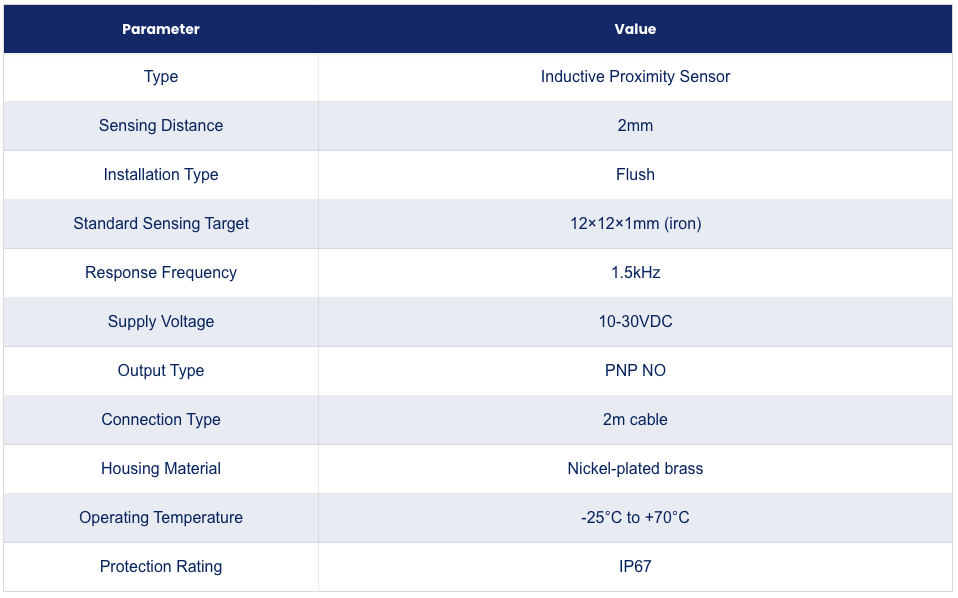The image size is (958, 598).
Task: Select the Flush installation value
Action: 635,174
